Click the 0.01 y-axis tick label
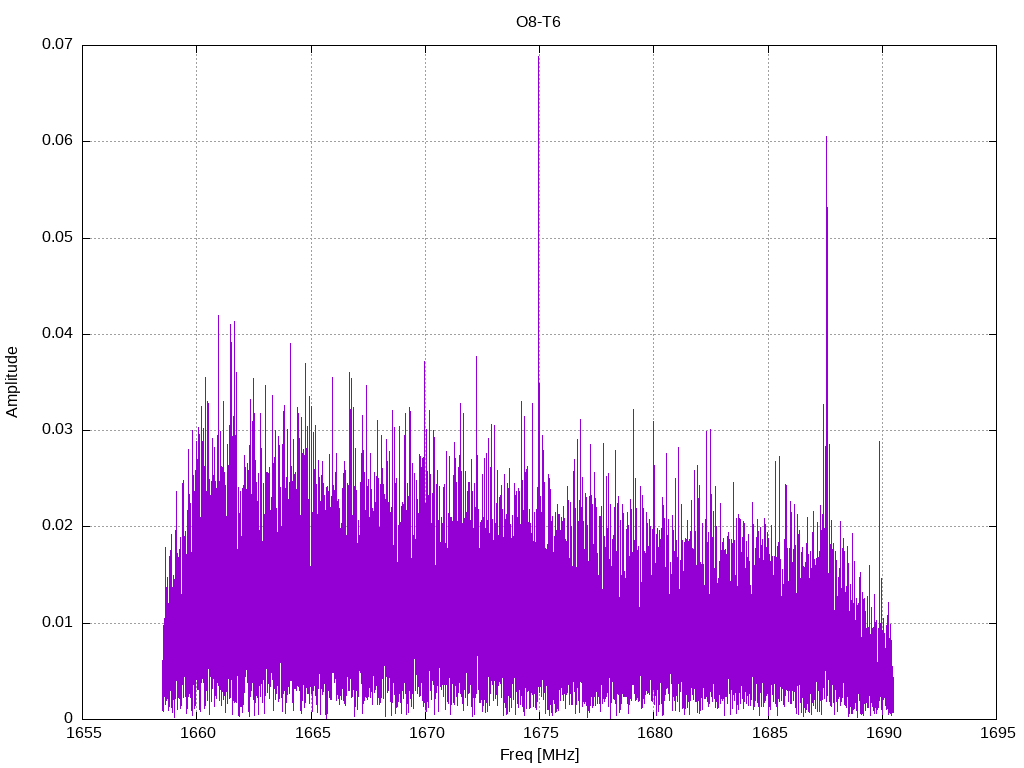This screenshot has height=768, width=1024. click(57, 622)
